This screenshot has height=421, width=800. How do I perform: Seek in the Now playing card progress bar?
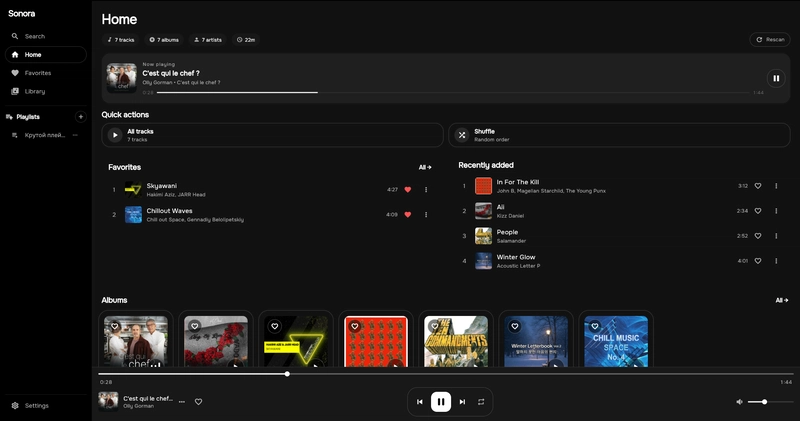(x=453, y=92)
